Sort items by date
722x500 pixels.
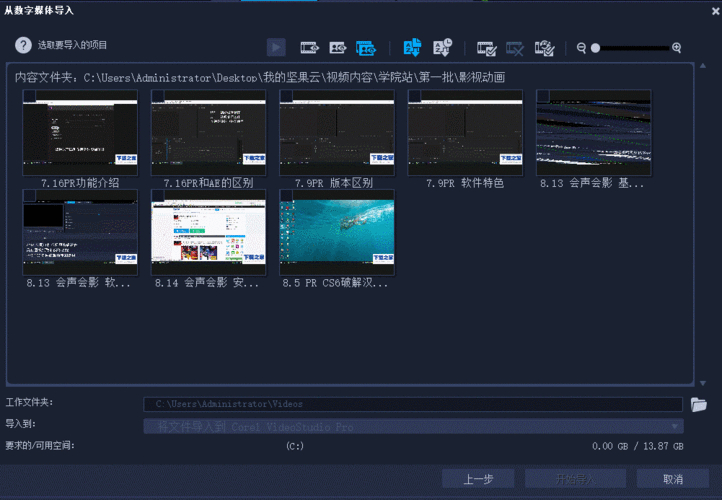[443, 47]
